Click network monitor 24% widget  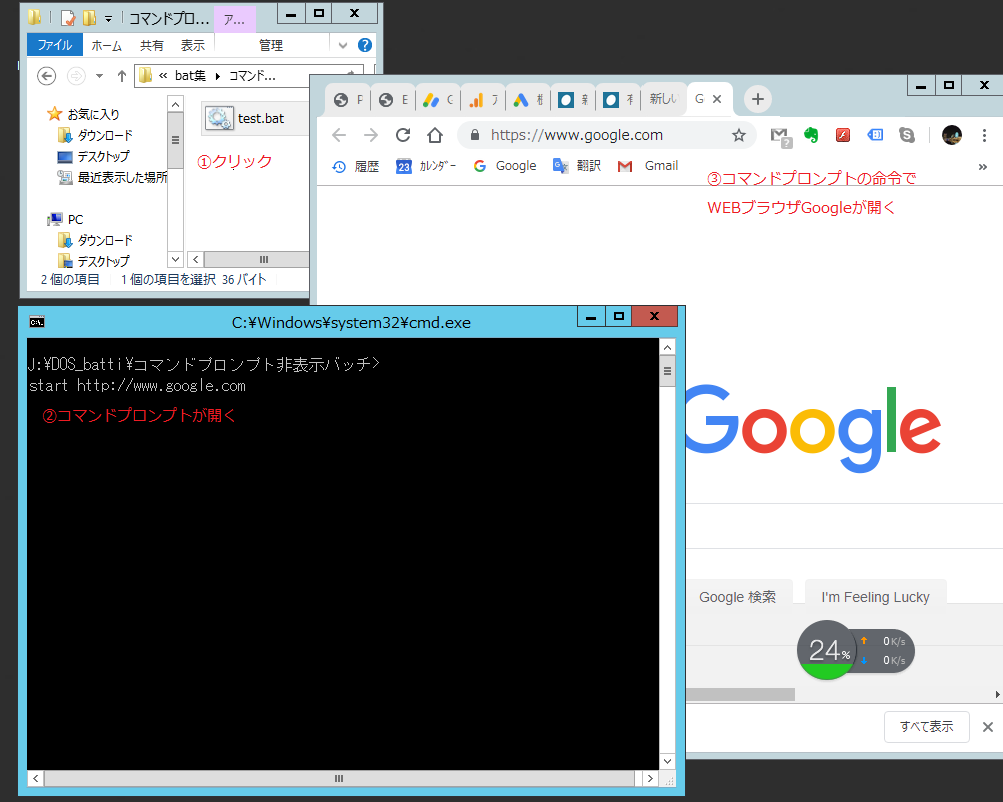pyautogui.click(x=855, y=650)
